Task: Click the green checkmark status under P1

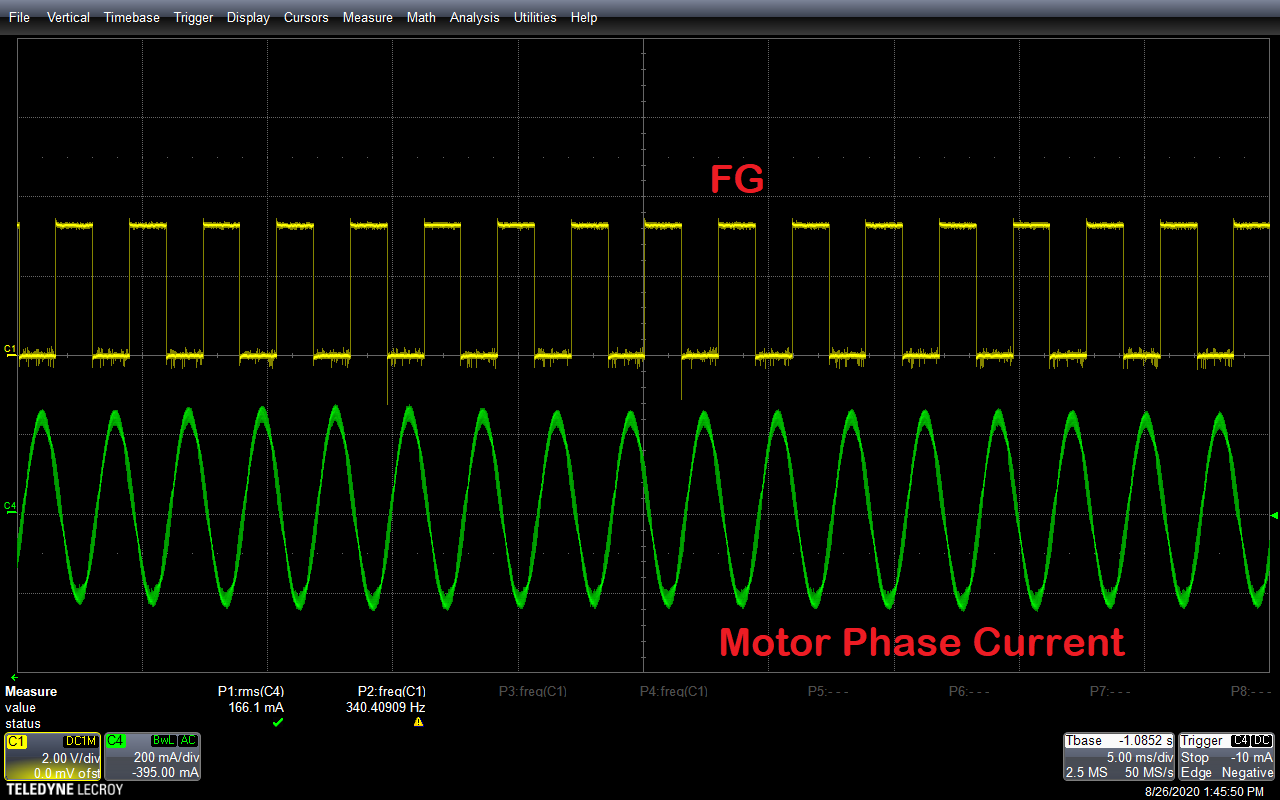Action: tap(278, 722)
